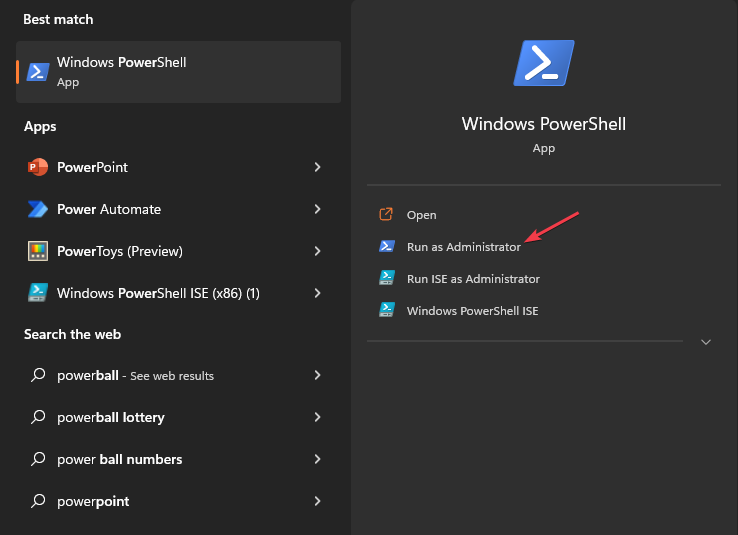Search the web for powerball

click(x=178, y=375)
